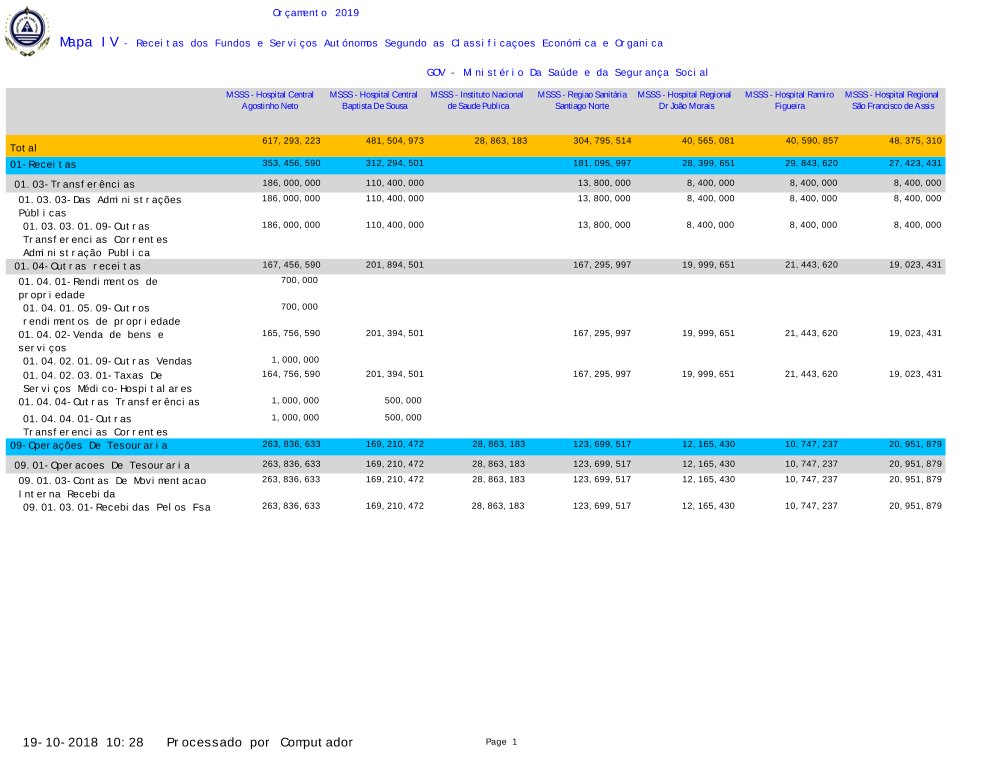Image resolution: width=1000 pixels, height=773 pixels.
Task: Click the Instituto Nacional de Saude Publica header
Action: (x=477, y=100)
